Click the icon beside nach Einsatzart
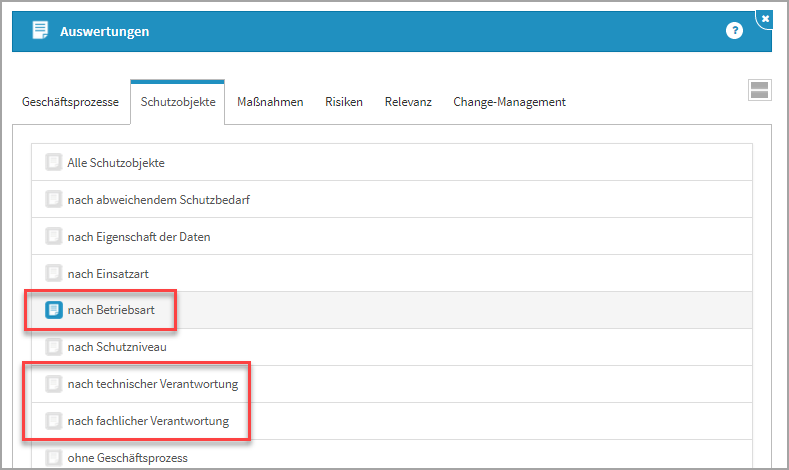The image size is (789, 470). (x=53, y=273)
